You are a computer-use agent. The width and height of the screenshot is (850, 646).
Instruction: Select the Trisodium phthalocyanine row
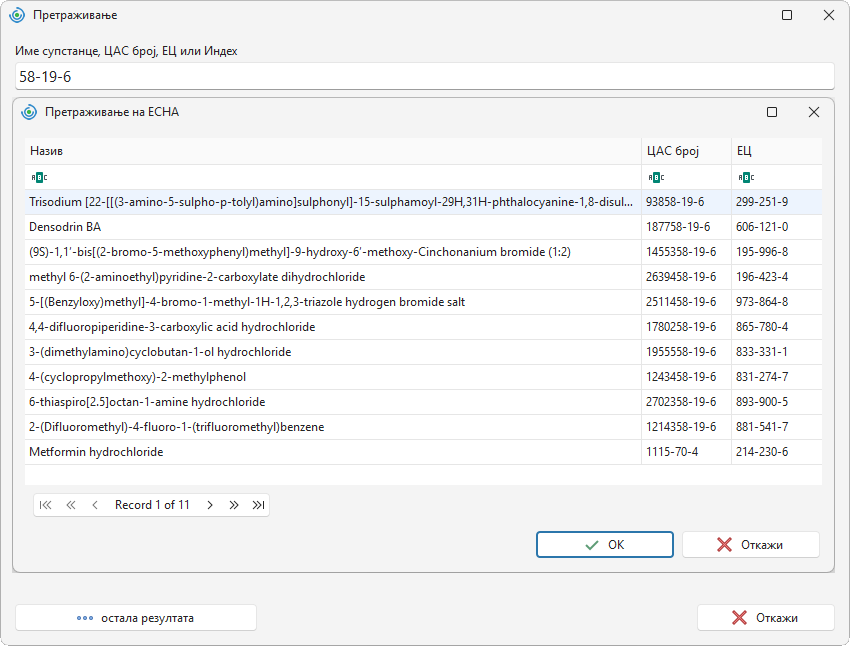423,202
